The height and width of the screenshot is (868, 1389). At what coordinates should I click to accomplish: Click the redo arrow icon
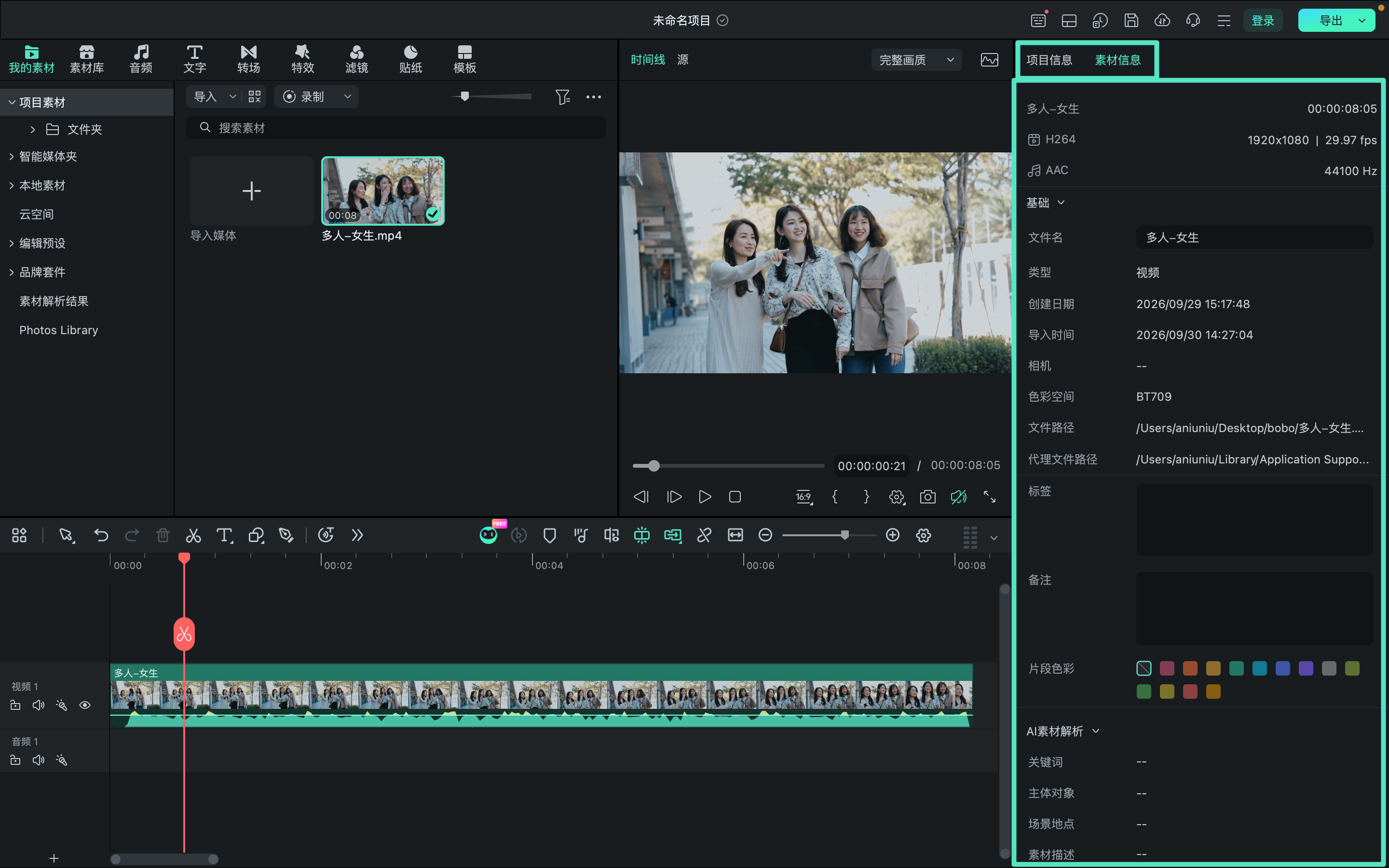click(x=132, y=536)
